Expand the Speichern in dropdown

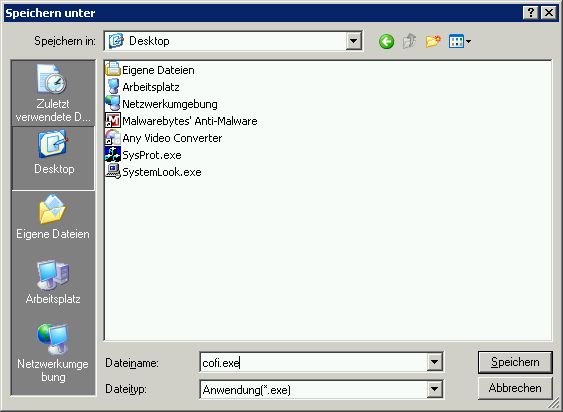pos(353,41)
